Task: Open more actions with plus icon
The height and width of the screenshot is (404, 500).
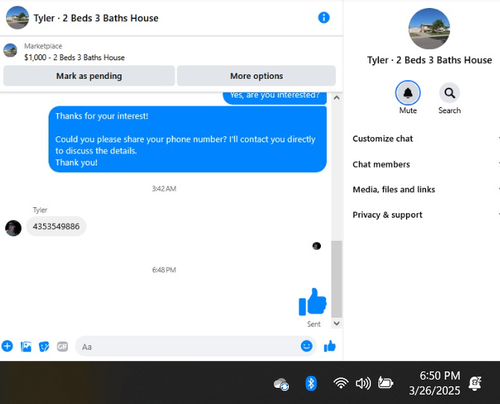Action: tap(7, 346)
